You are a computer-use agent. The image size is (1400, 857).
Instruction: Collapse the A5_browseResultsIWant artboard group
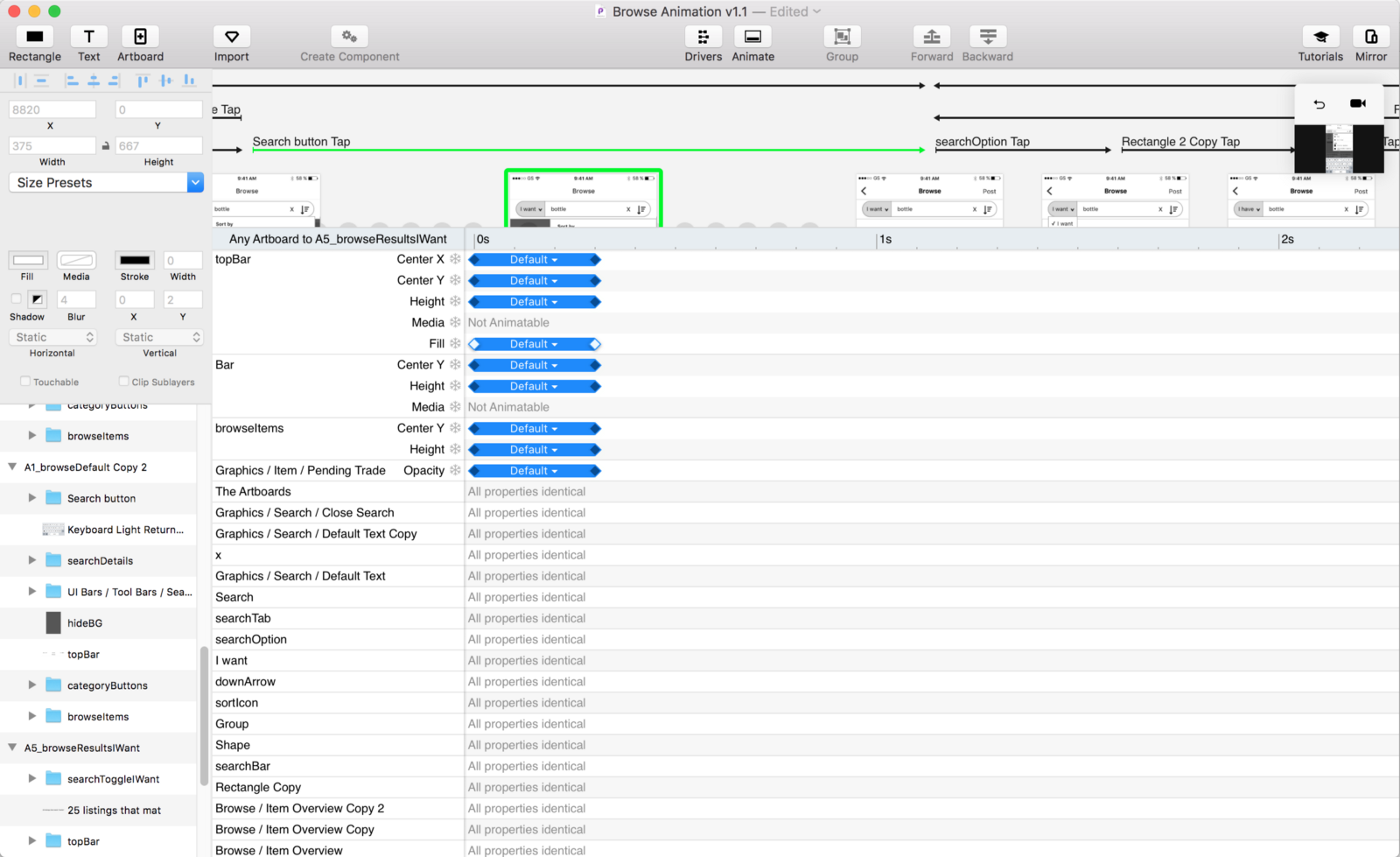coord(12,748)
